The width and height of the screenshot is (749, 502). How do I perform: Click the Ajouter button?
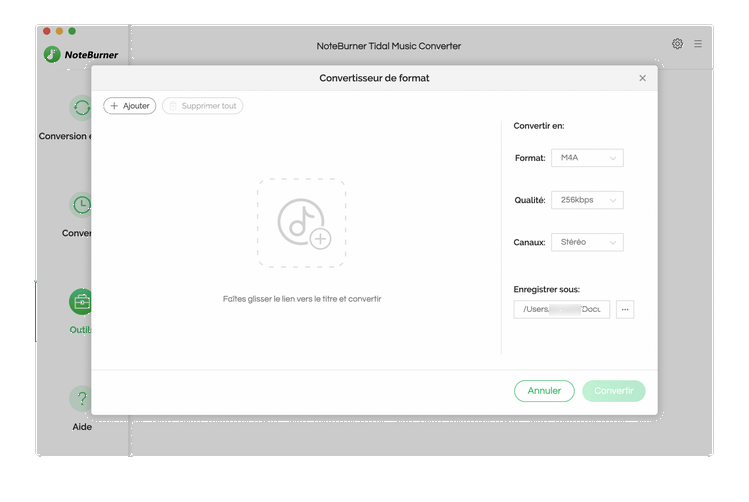pos(130,106)
